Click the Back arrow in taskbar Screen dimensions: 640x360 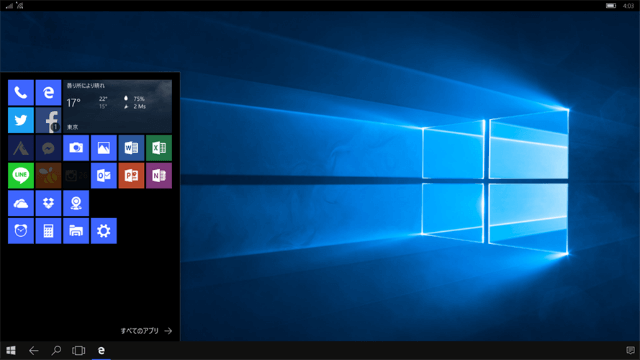[x=33, y=350]
